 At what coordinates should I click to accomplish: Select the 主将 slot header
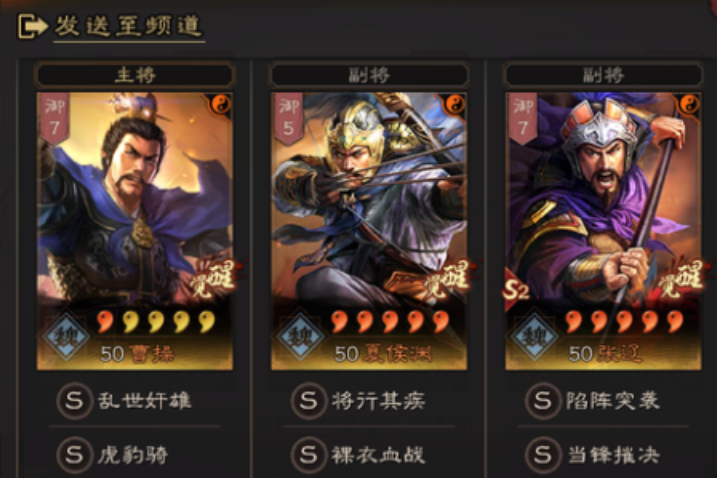point(135,75)
